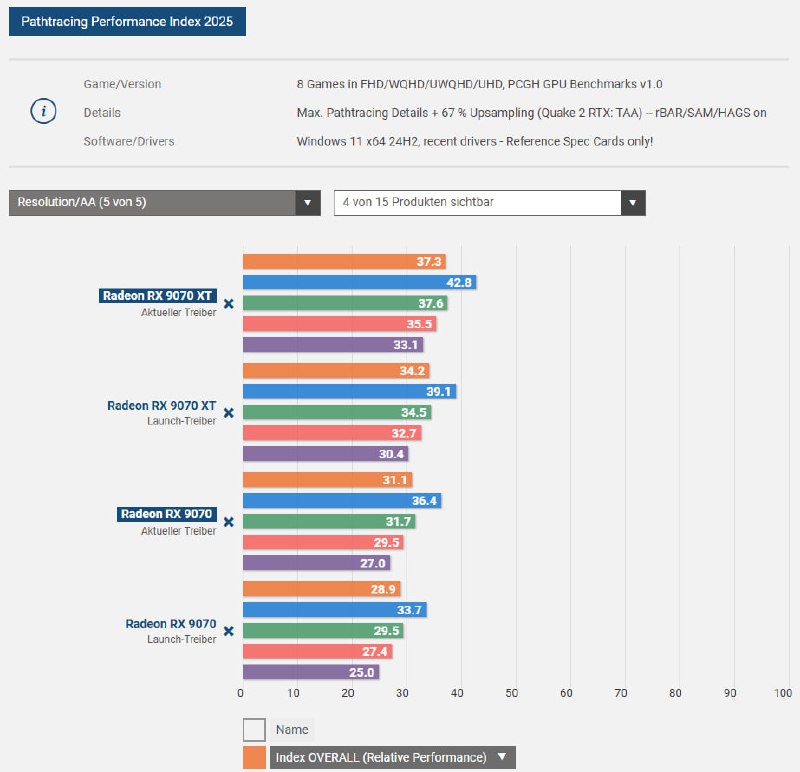
Task: Click the blue 42.8 bar
Action: point(360,282)
